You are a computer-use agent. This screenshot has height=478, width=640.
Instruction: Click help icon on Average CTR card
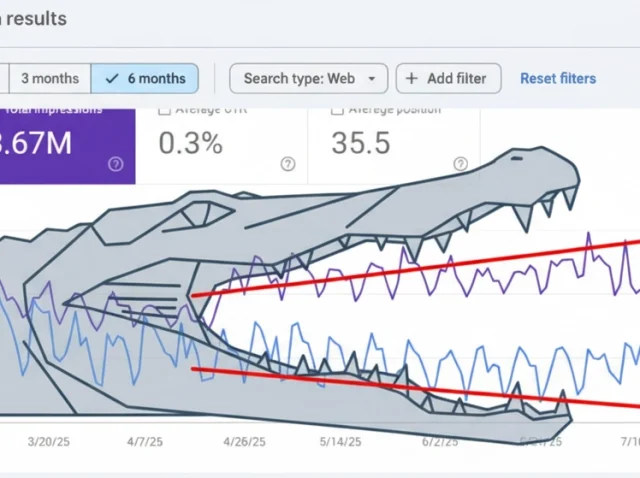pos(288,164)
